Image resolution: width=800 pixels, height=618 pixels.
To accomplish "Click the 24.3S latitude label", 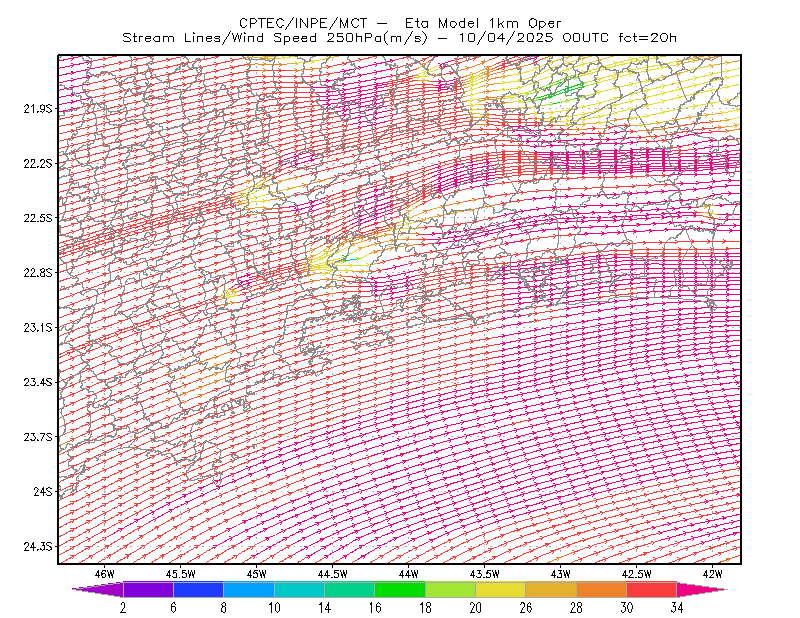I will pos(38,547).
